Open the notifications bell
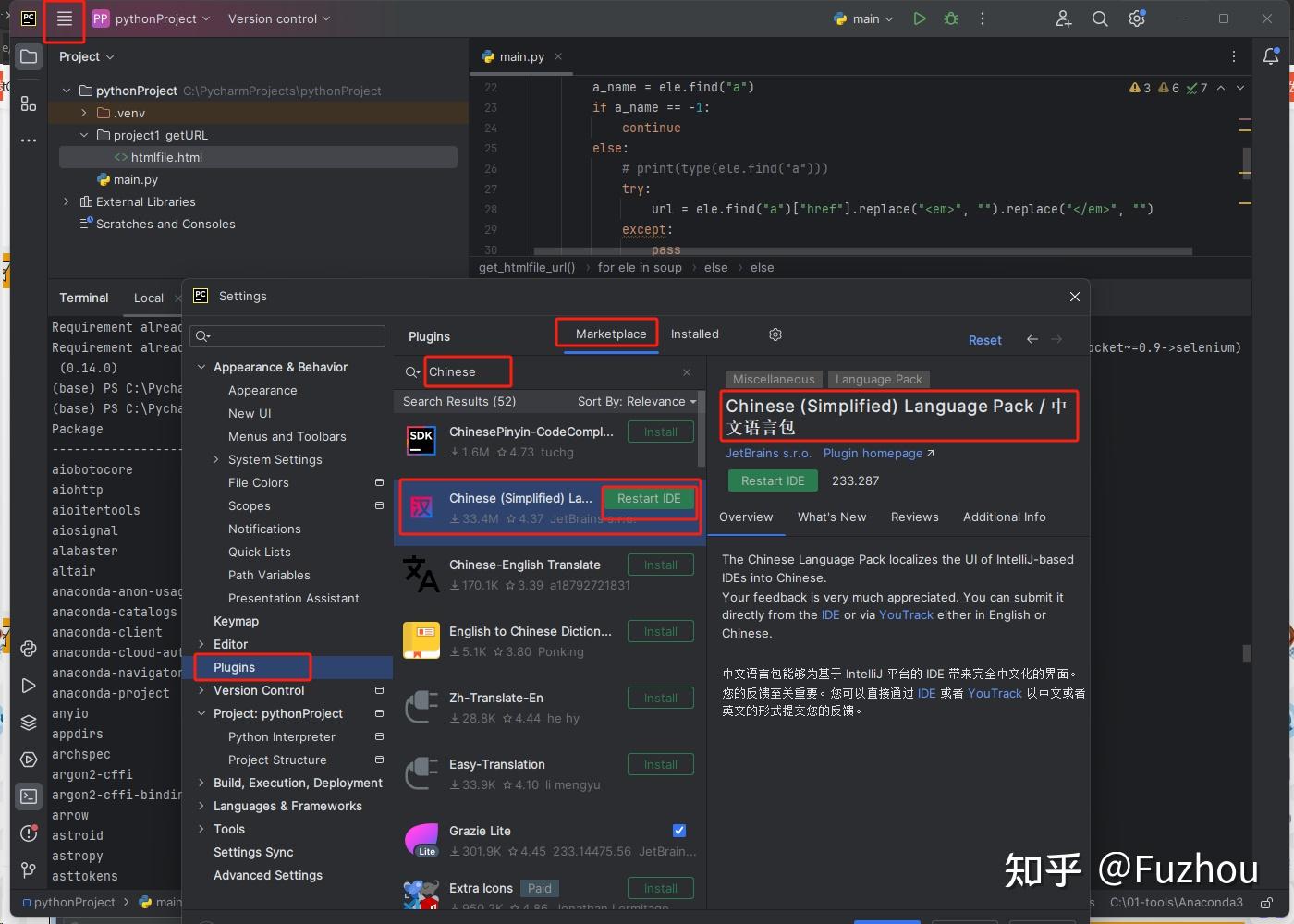Image resolution: width=1294 pixels, height=924 pixels. (x=1272, y=55)
